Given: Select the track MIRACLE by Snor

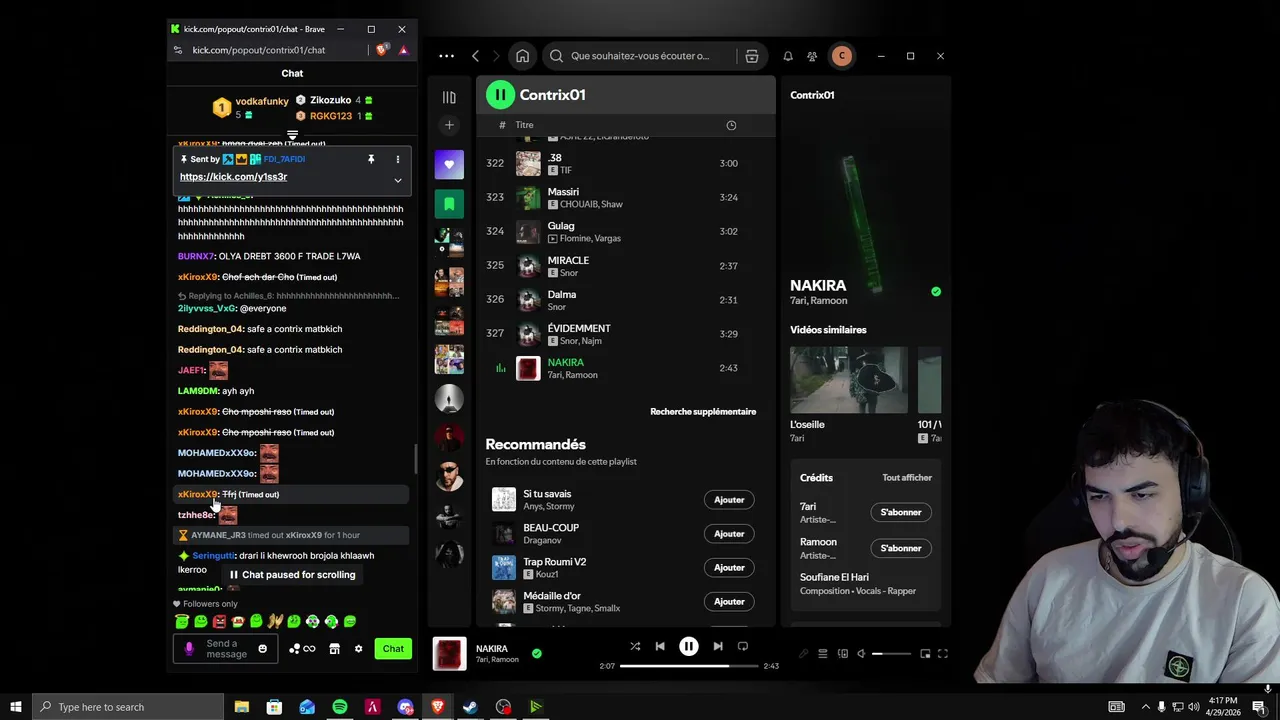Looking at the screenshot, I should (625, 266).
